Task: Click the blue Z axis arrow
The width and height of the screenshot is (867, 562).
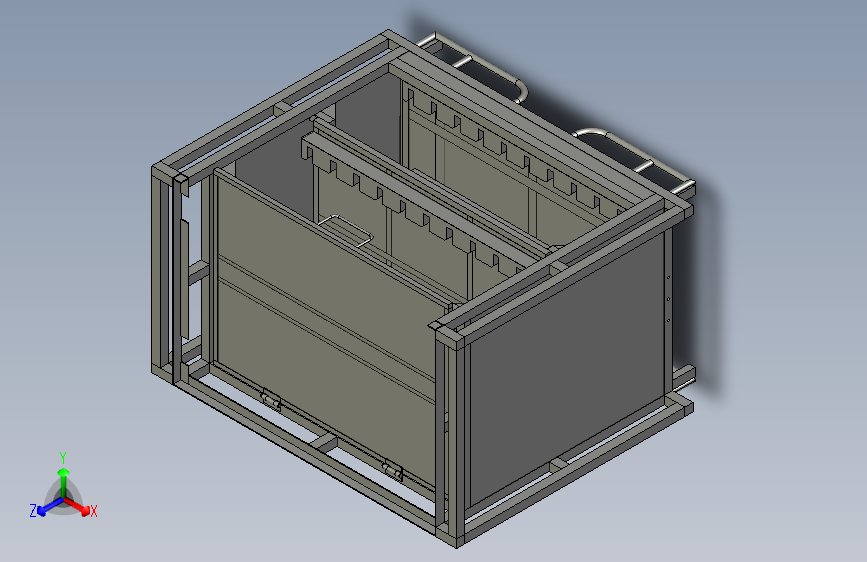Action: [x=51, y=507]
